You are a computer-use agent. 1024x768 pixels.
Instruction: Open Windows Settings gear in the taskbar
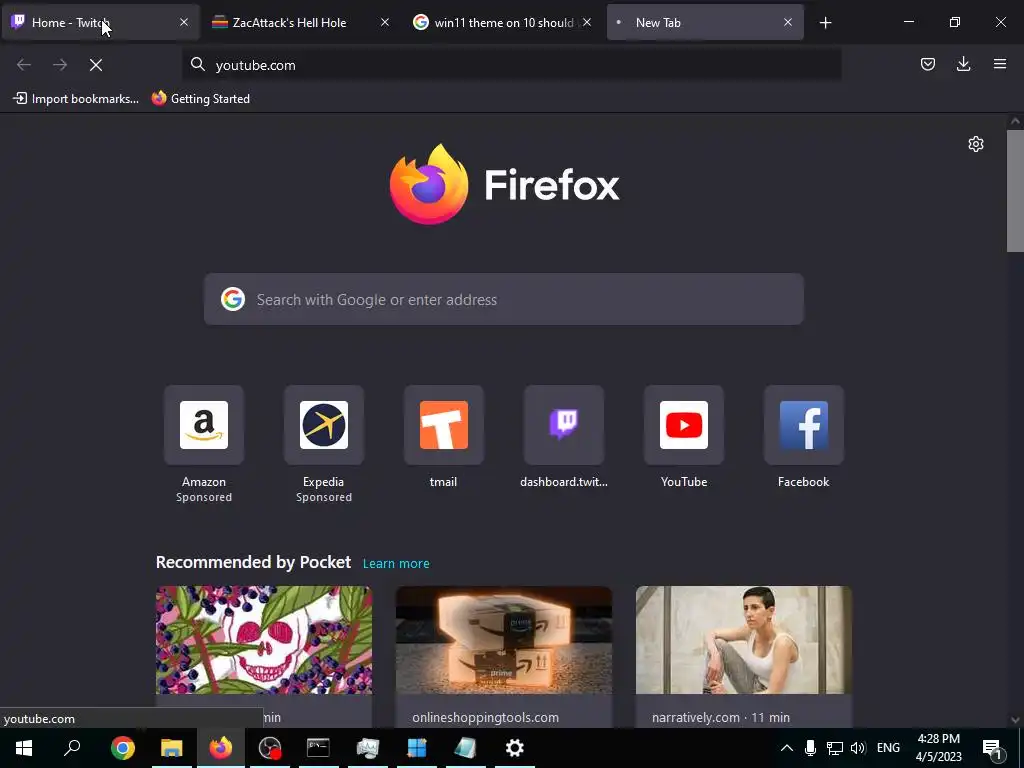tap(515, 748)
